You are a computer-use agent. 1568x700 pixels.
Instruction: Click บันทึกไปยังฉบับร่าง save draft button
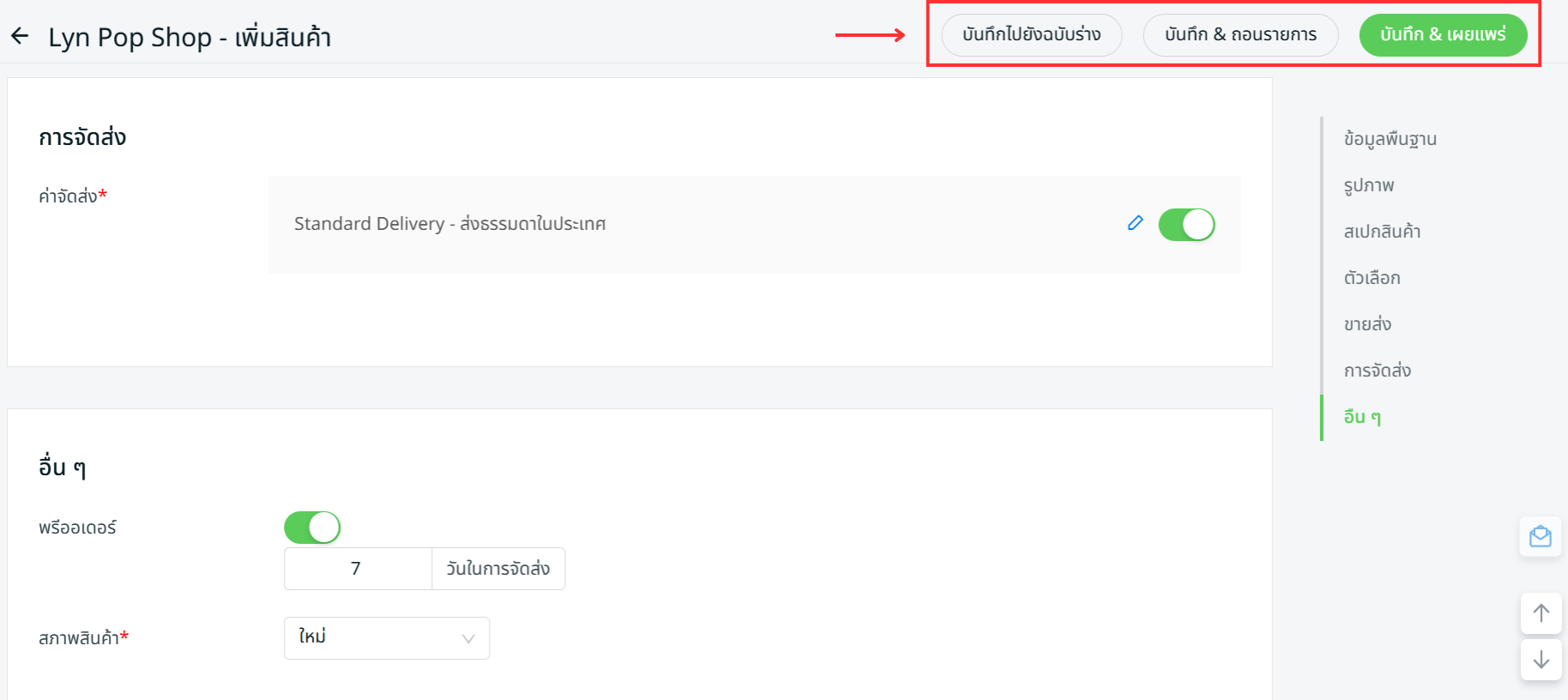coord(1031,35)
